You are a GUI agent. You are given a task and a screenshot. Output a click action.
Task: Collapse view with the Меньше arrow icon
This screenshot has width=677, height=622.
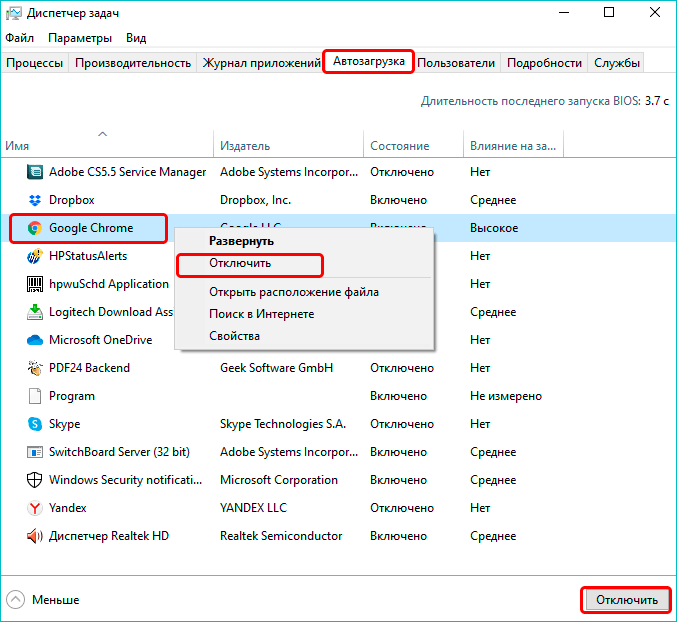tap(16, 600)
